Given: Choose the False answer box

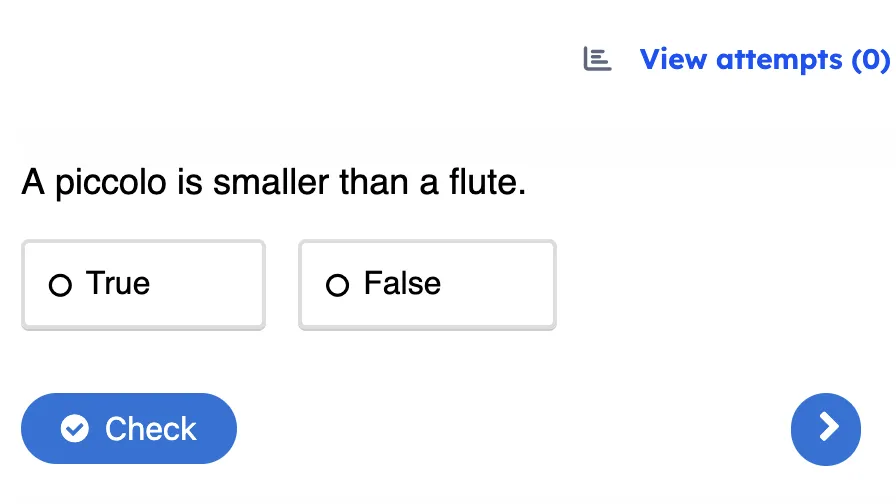Looking at the screenshot, I should (x=427, y=284).
